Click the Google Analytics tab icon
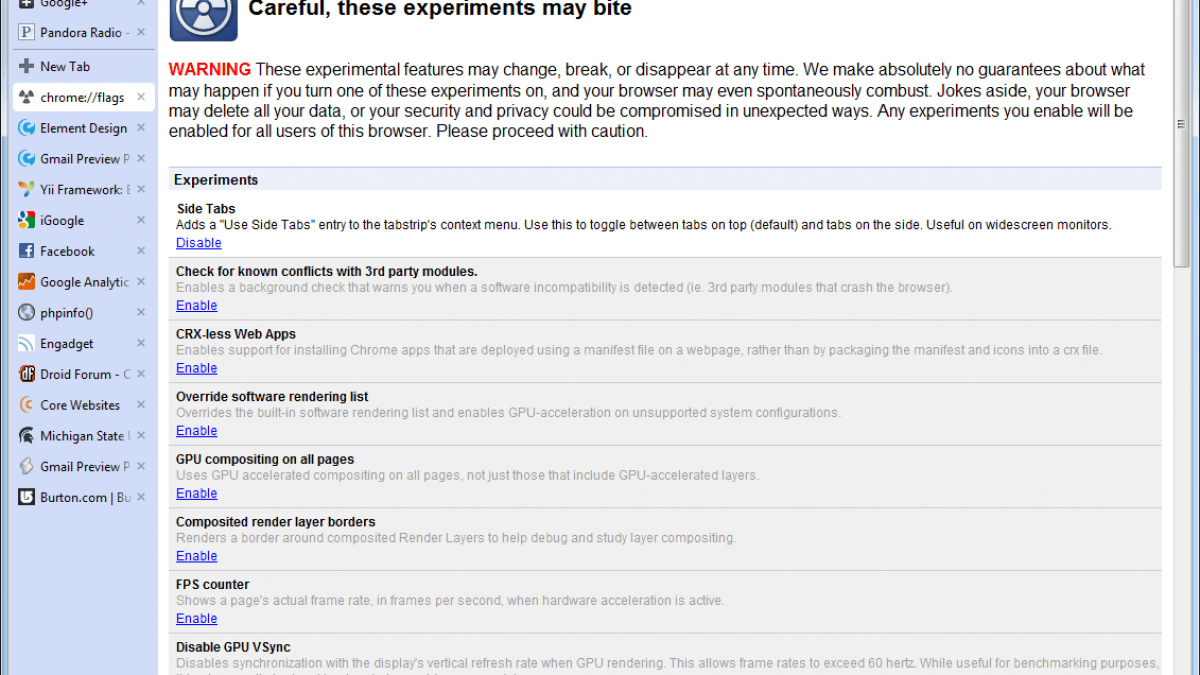 coord(26,282)
